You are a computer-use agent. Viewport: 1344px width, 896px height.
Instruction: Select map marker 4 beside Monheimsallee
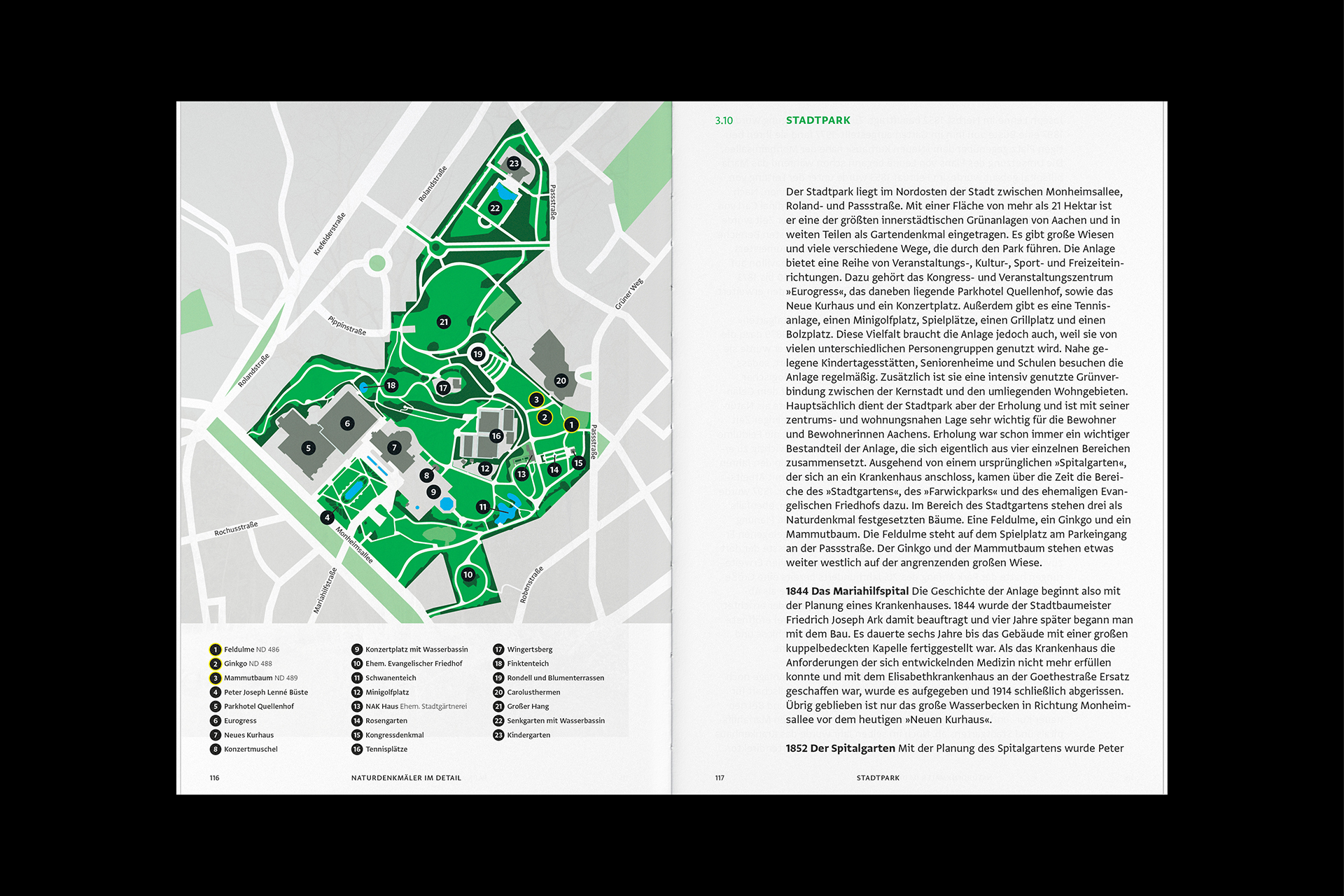[327, 517]
